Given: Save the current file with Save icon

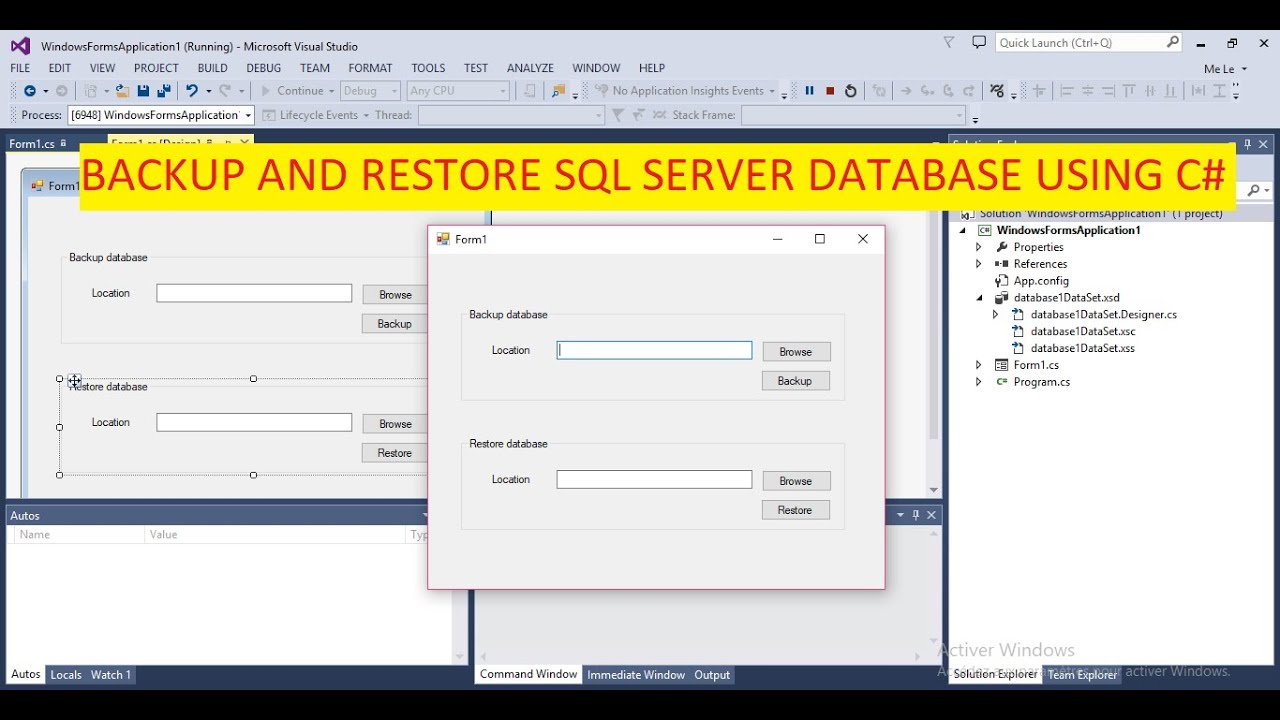Looking at the screenshot, I should 143,91.
